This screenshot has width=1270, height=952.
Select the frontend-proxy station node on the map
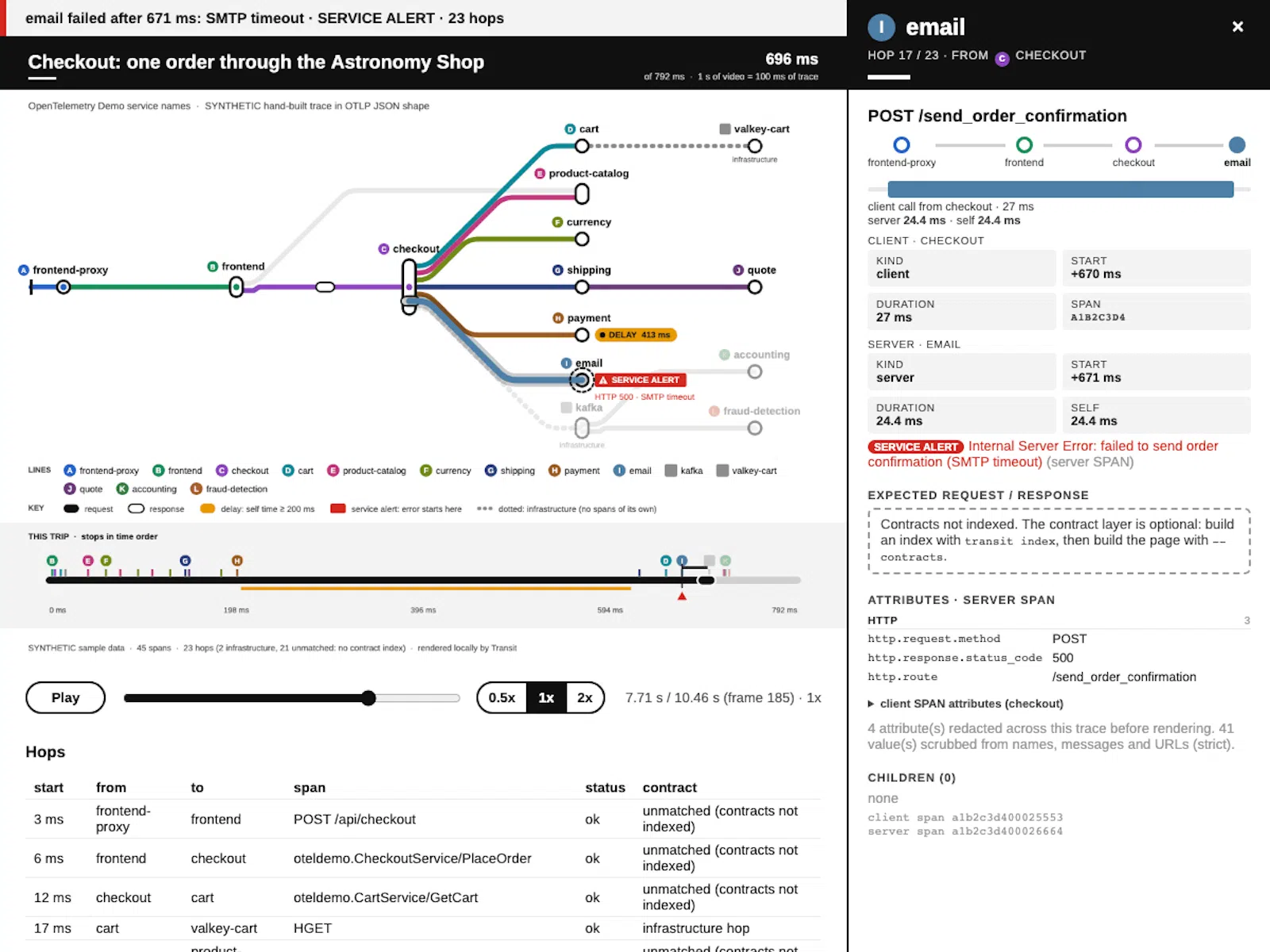pos(63,287)
